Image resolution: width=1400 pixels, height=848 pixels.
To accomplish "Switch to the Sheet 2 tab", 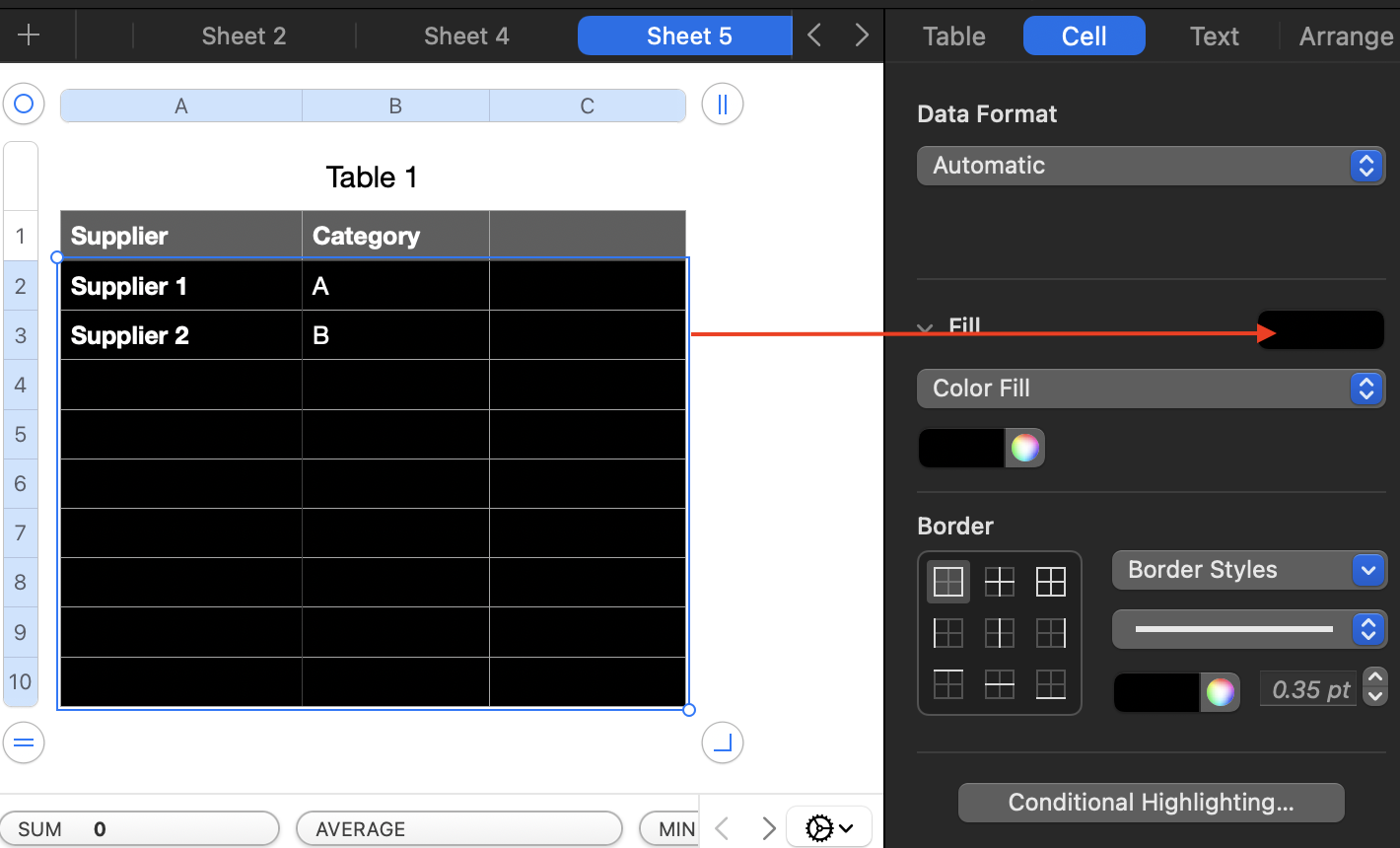I will click(x=243, y=35).
